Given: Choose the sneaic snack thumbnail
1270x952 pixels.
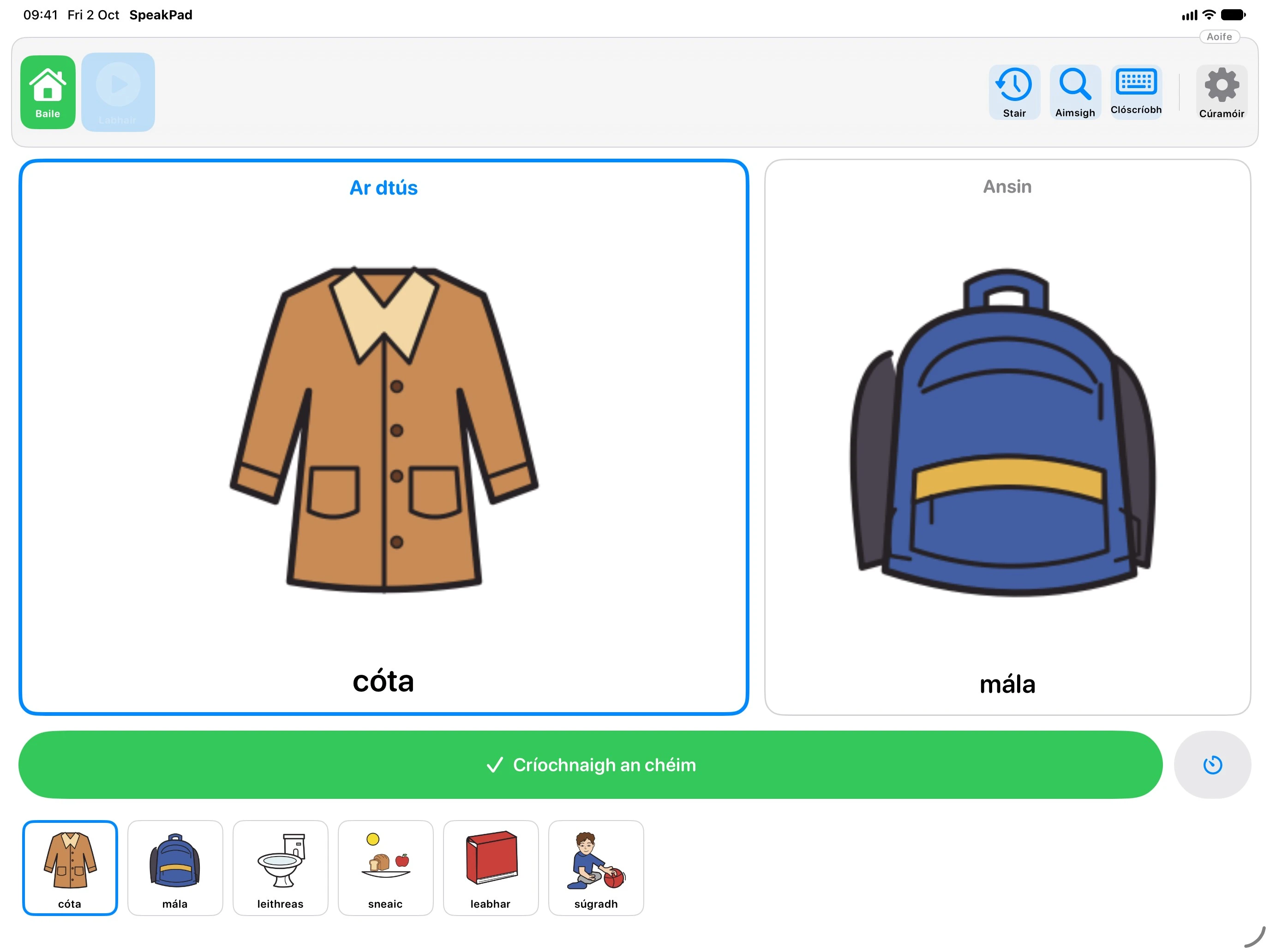Looking at the screenshot, I should [385, 868].
